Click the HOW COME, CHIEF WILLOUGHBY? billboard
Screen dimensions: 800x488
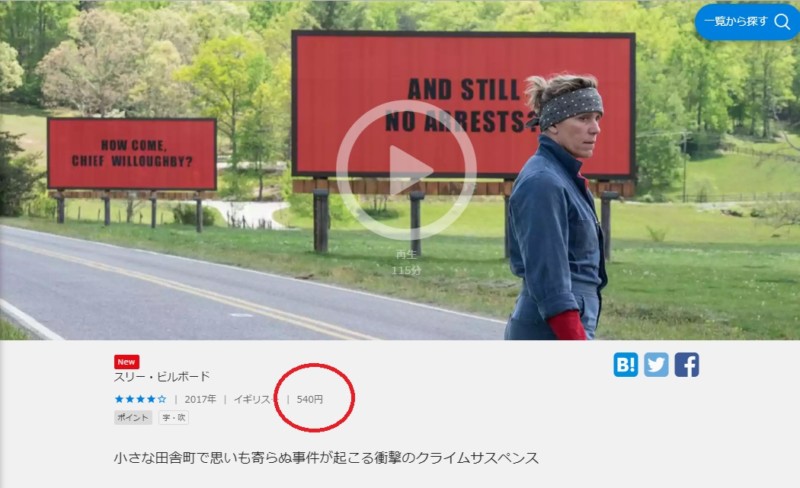132,154
